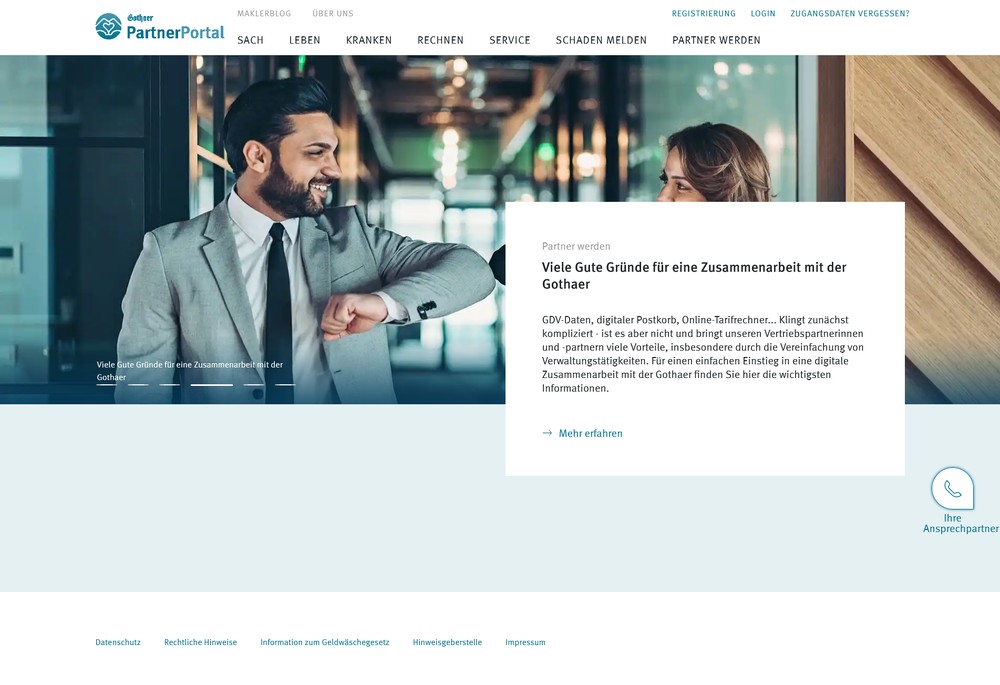Open the PARTNER WERDEN menu
This screenshot has height=685, width=1000.
[x=717, y=40]
